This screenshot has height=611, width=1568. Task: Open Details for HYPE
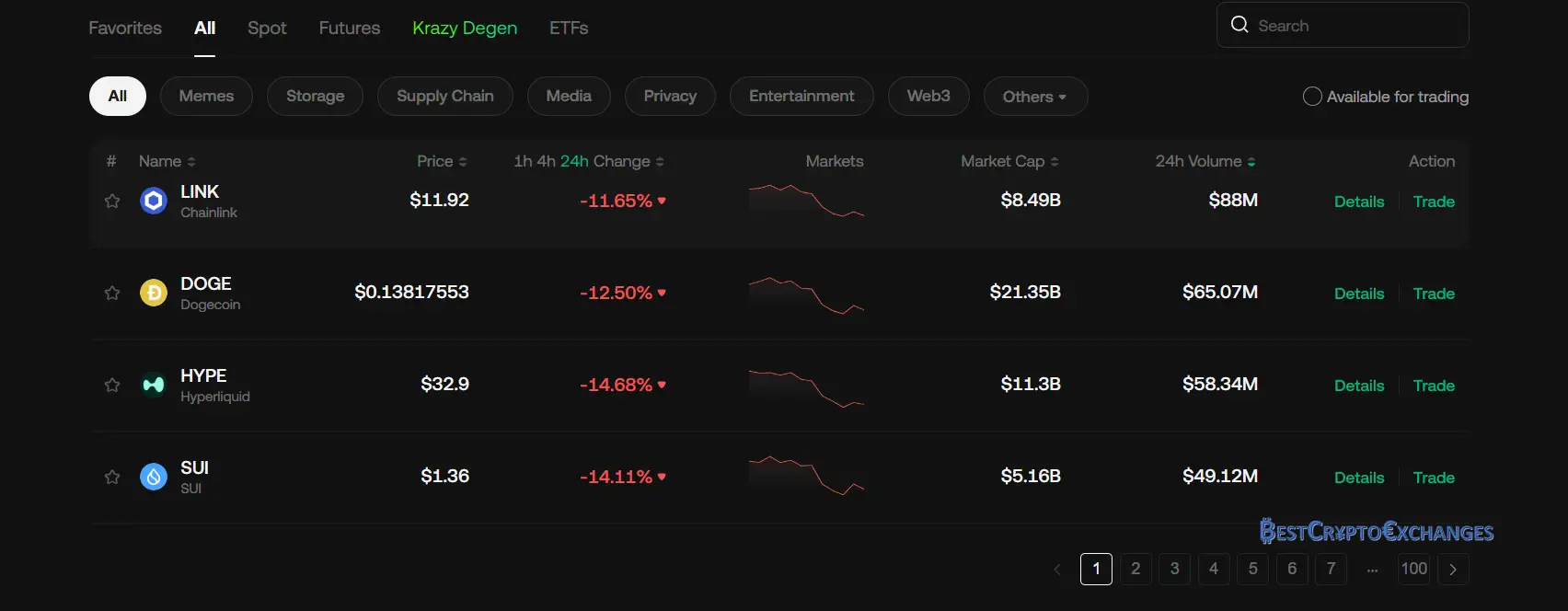[x=1359, y=386]
